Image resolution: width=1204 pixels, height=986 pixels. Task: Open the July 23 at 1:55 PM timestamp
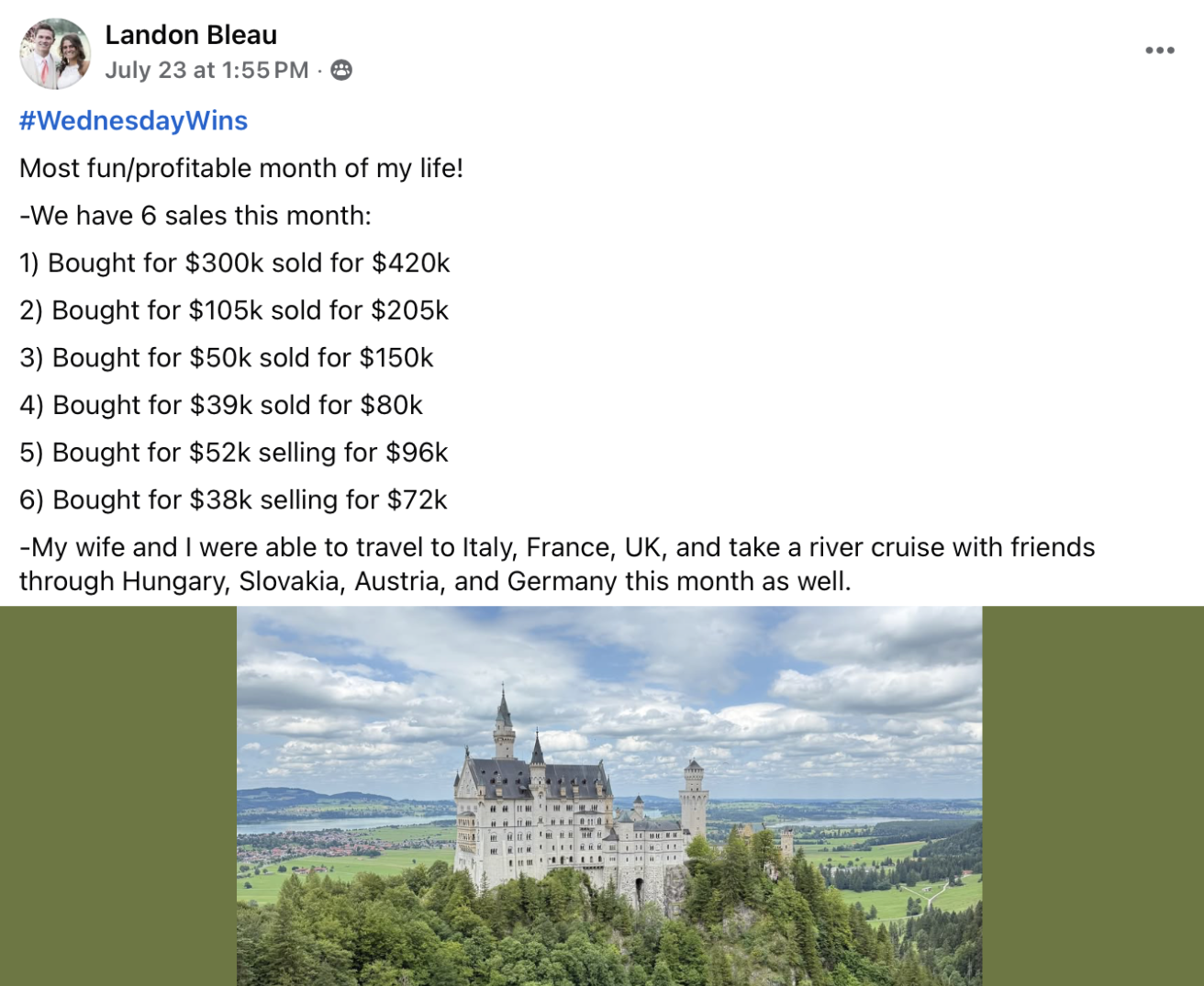coord(206,71)
